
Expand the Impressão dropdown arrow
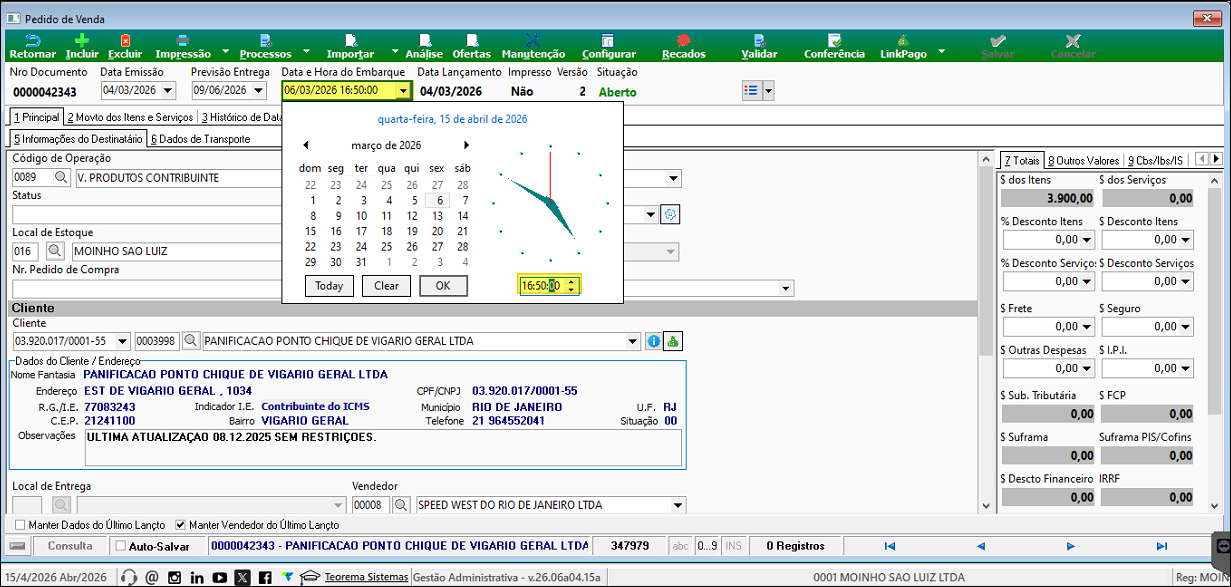pyautogui.click(x=226, y=50)
